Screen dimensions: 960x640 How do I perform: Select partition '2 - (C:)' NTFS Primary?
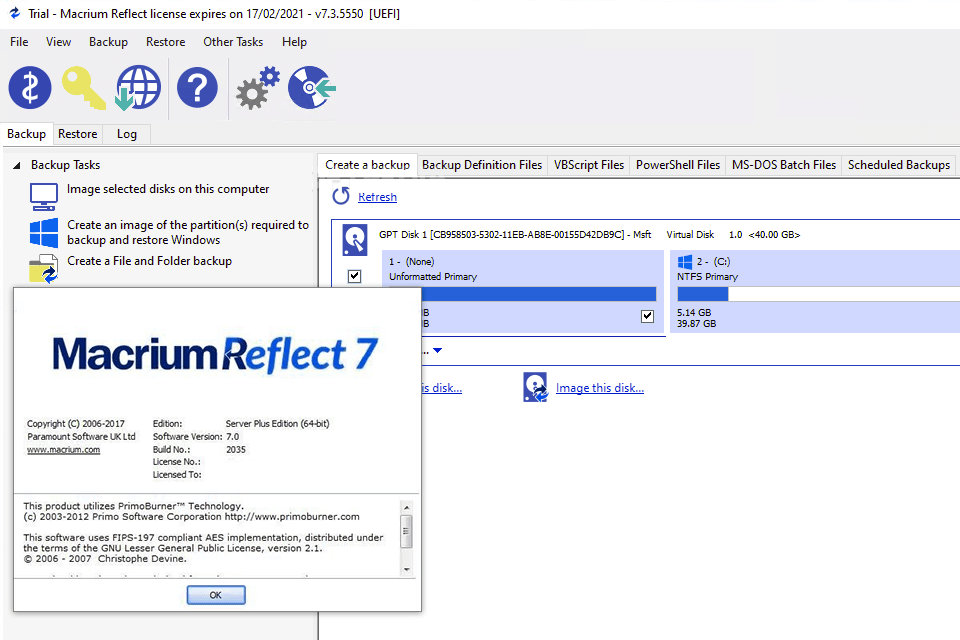tap(815, 292)
